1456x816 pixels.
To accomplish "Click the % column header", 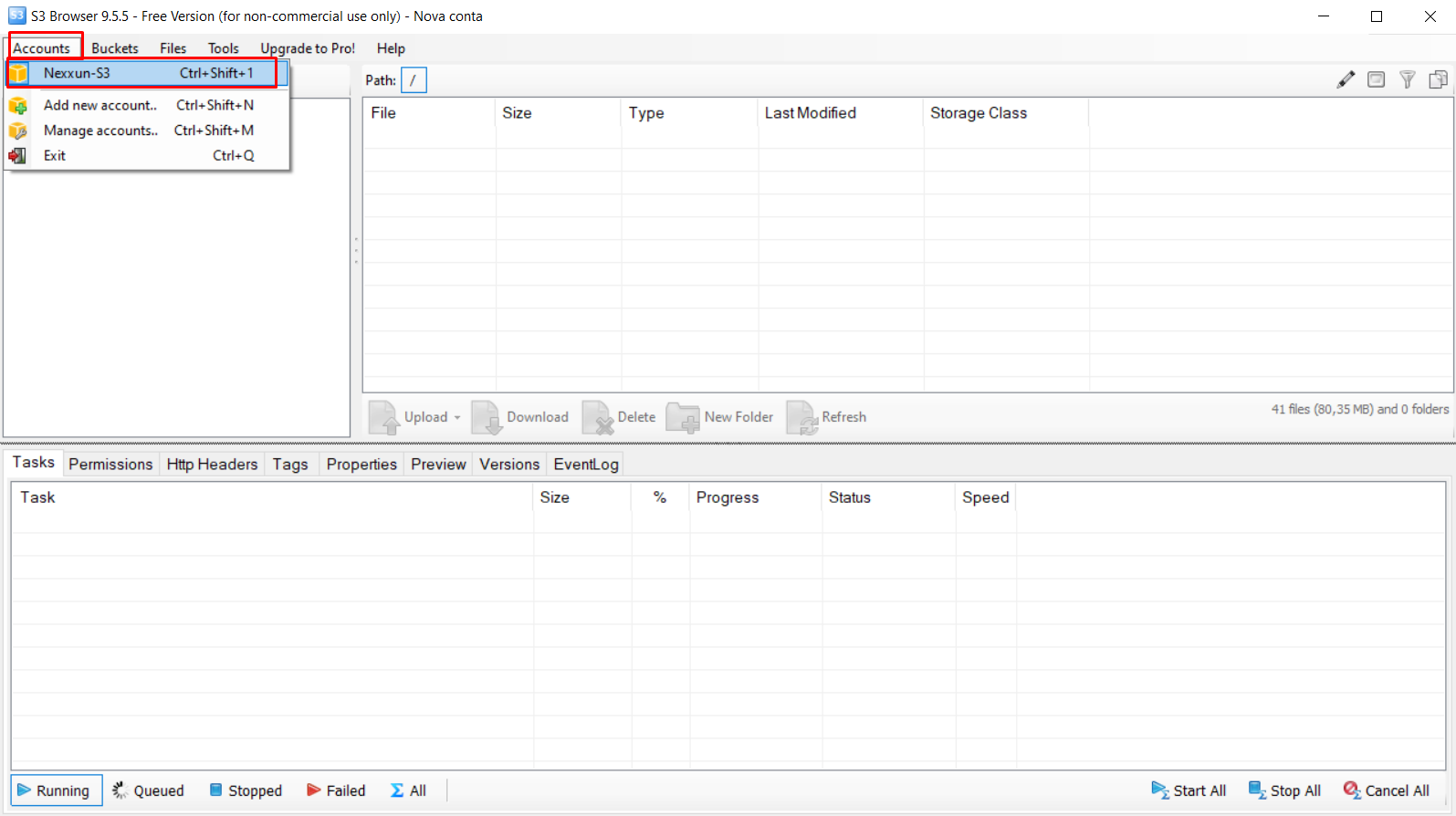I will pos(660,497).
